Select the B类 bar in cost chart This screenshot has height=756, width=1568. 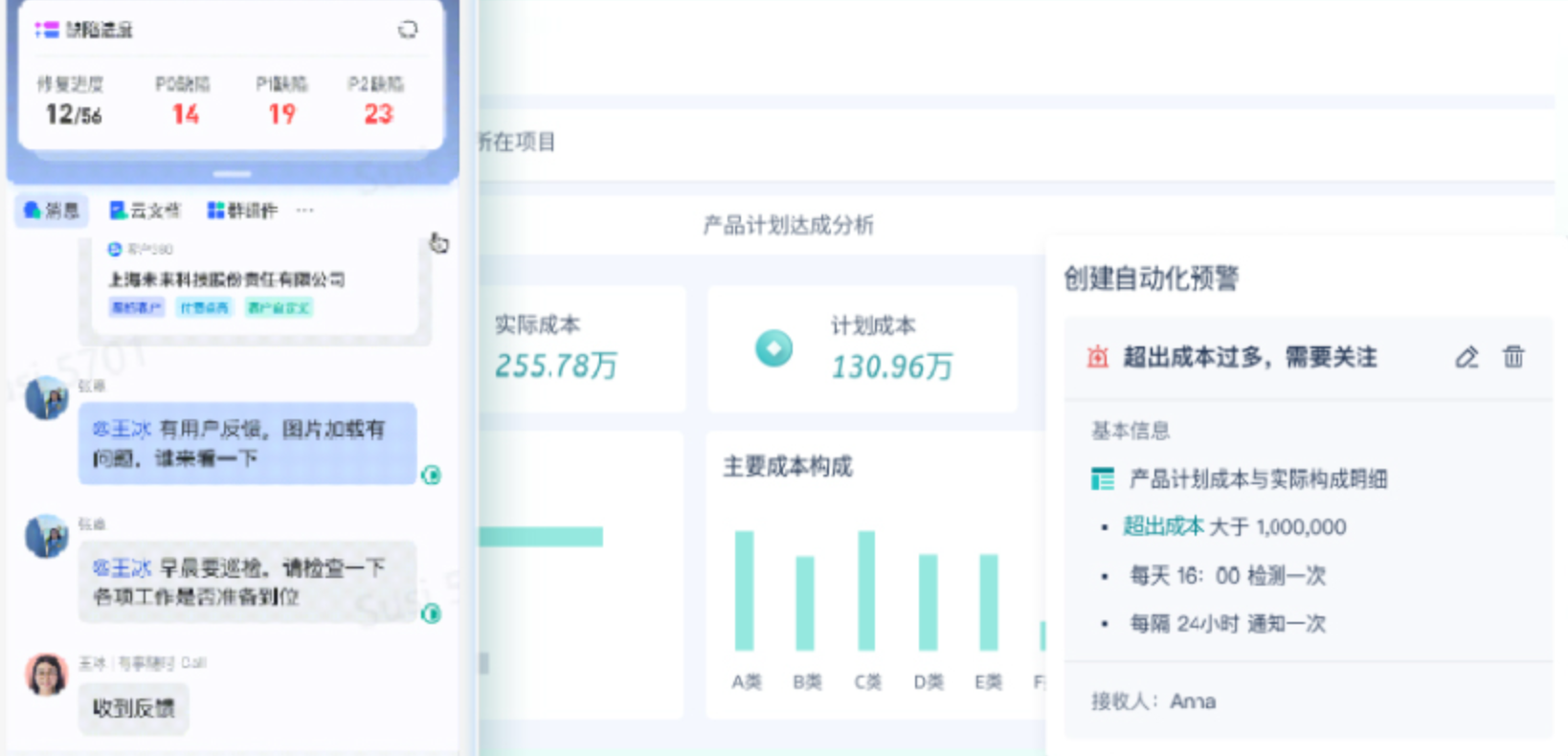point(805,603)
